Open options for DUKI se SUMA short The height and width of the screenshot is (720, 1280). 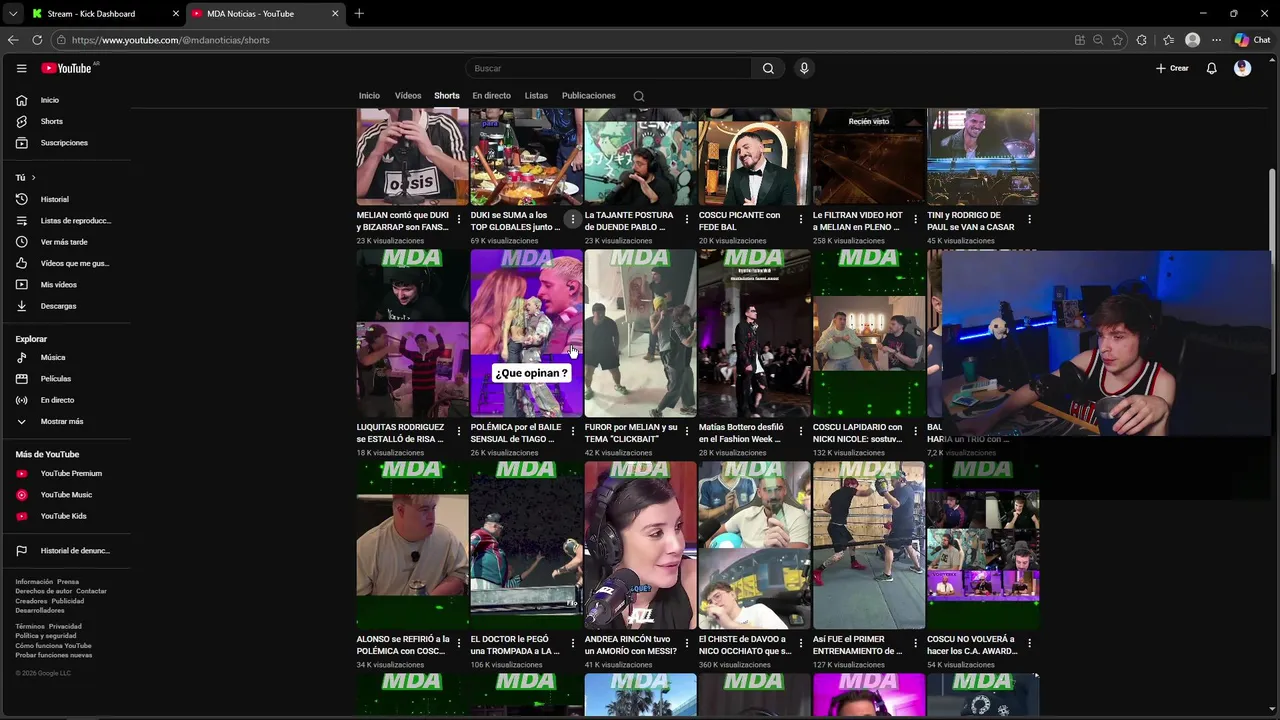pyautogui.click(x=573, y=219)
